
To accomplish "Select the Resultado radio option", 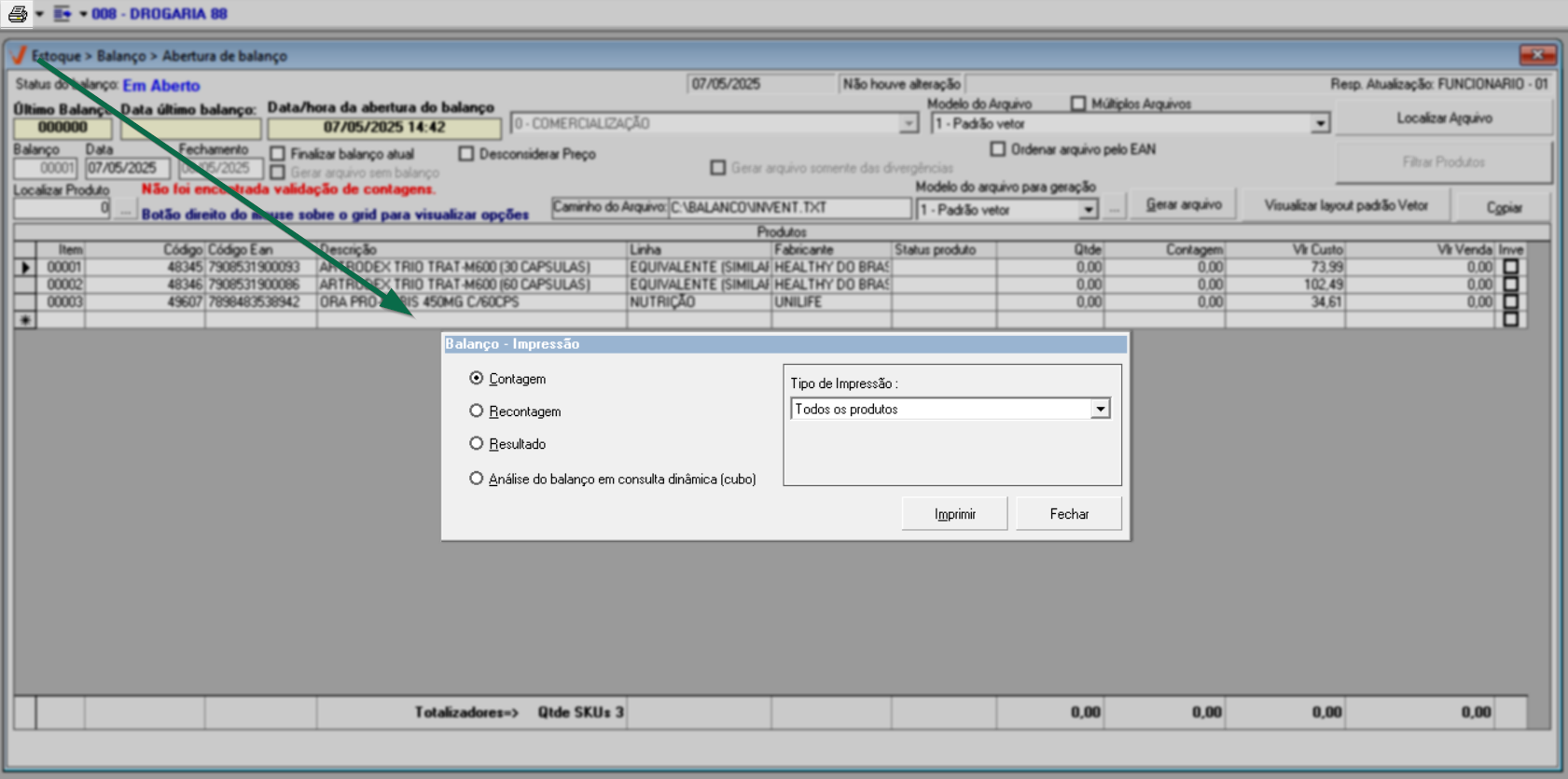I will click(x=477, y=443).
